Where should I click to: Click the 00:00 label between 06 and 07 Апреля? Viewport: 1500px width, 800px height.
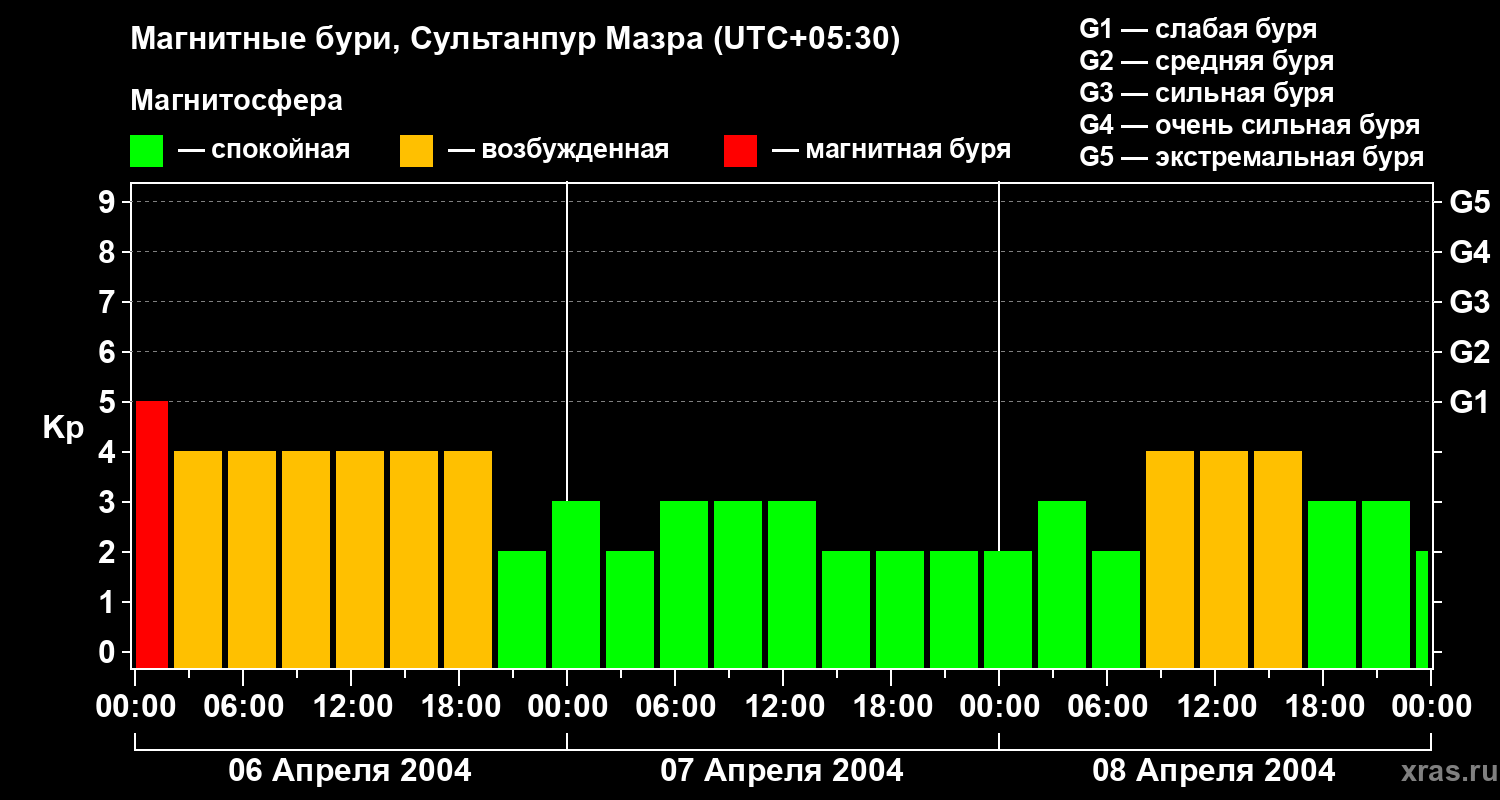[567, 707]
